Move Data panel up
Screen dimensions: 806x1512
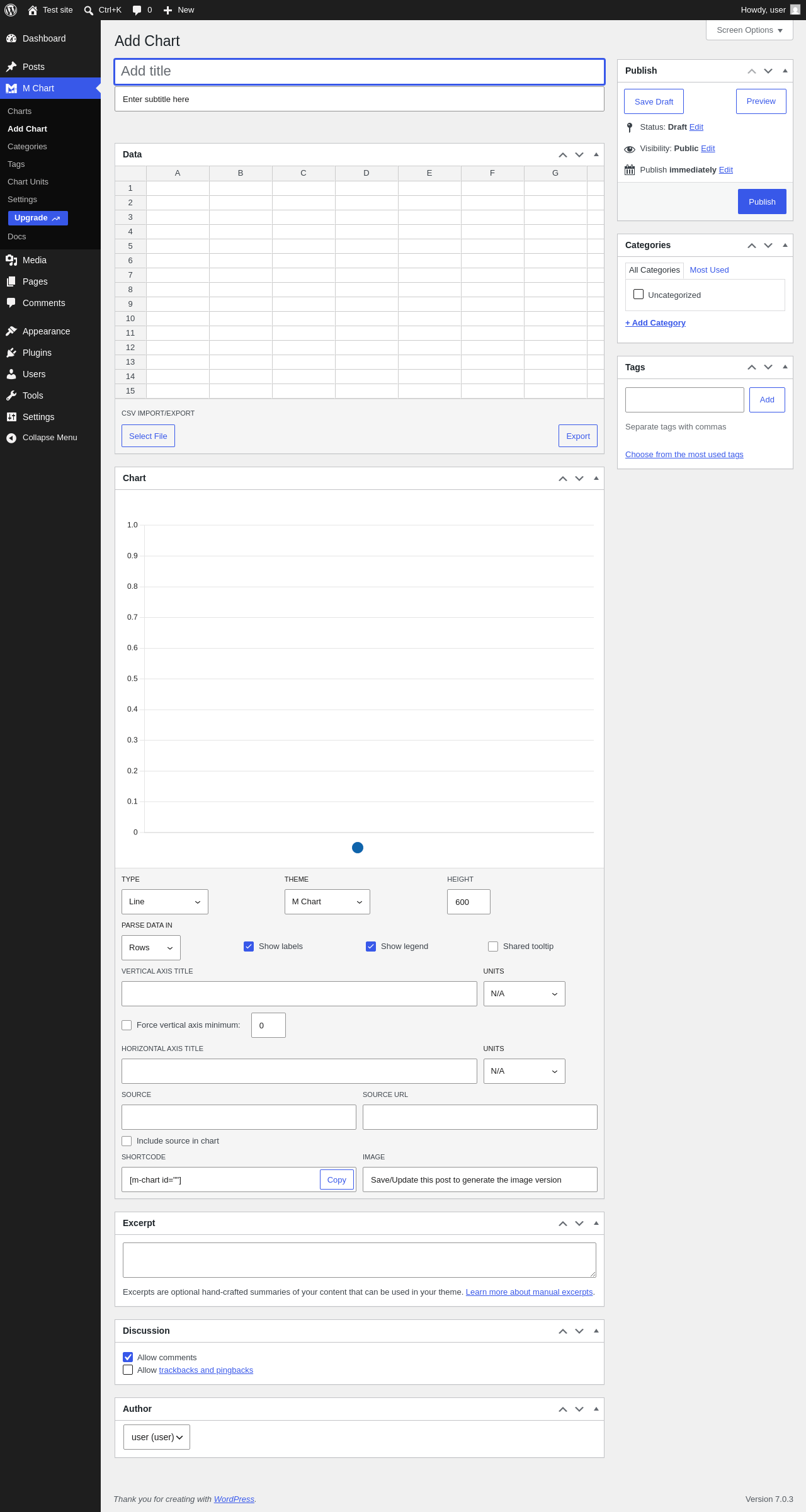click(x=563, y=155)
